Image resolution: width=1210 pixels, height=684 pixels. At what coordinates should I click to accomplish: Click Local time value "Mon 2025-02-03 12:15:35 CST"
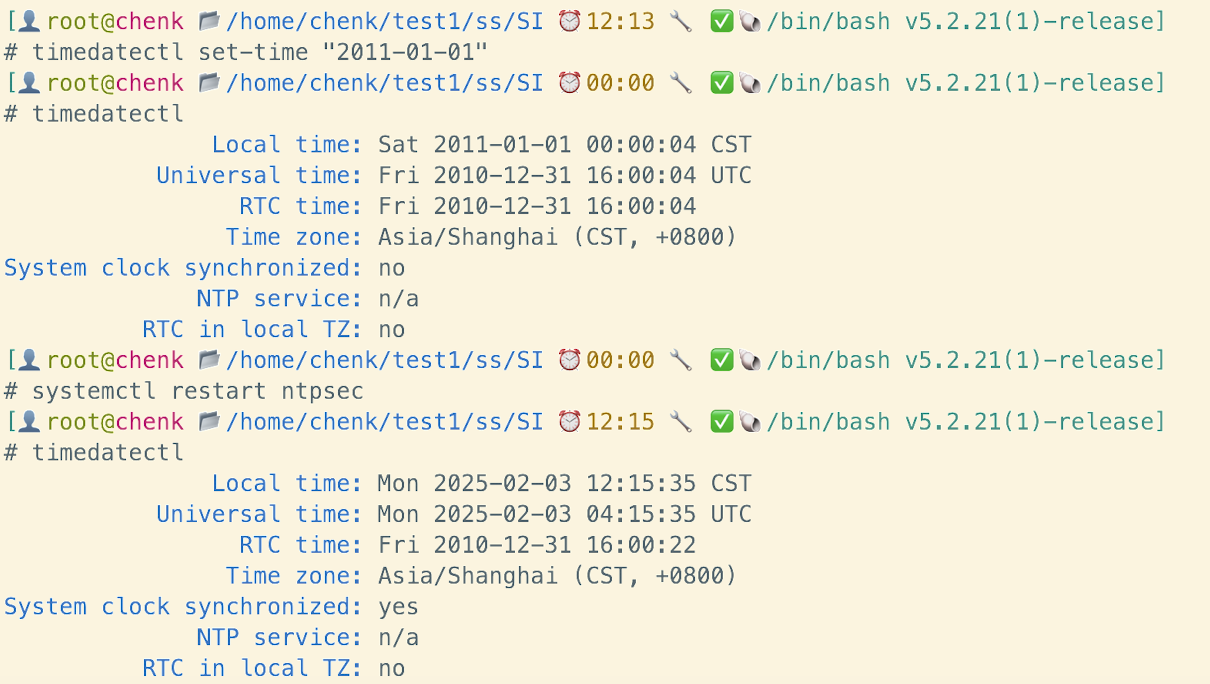point(564,484)
